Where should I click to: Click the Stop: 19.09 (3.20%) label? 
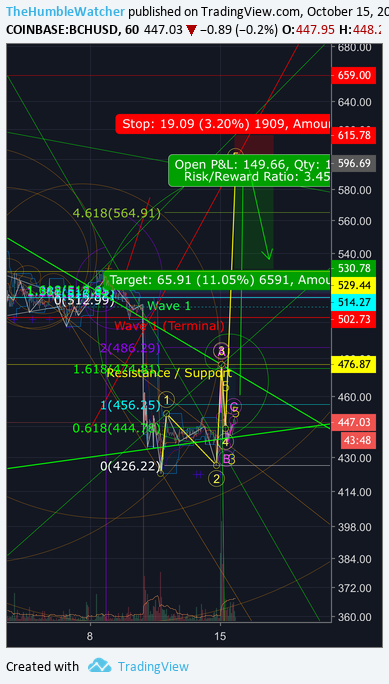pyautogui.click(x=223, y=124)
